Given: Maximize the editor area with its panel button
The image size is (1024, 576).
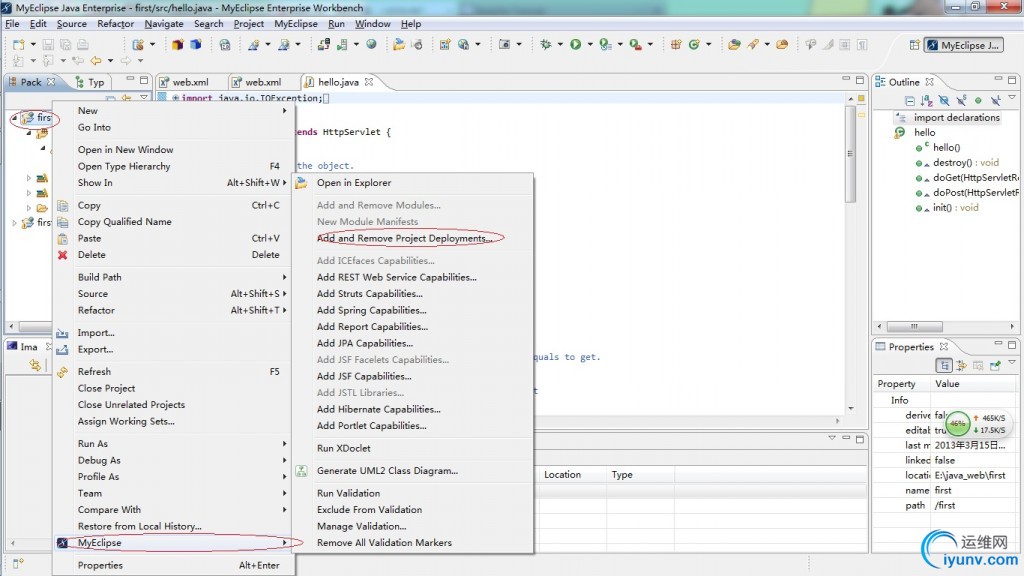Looking at the screenshot, I should coord(859,80).
